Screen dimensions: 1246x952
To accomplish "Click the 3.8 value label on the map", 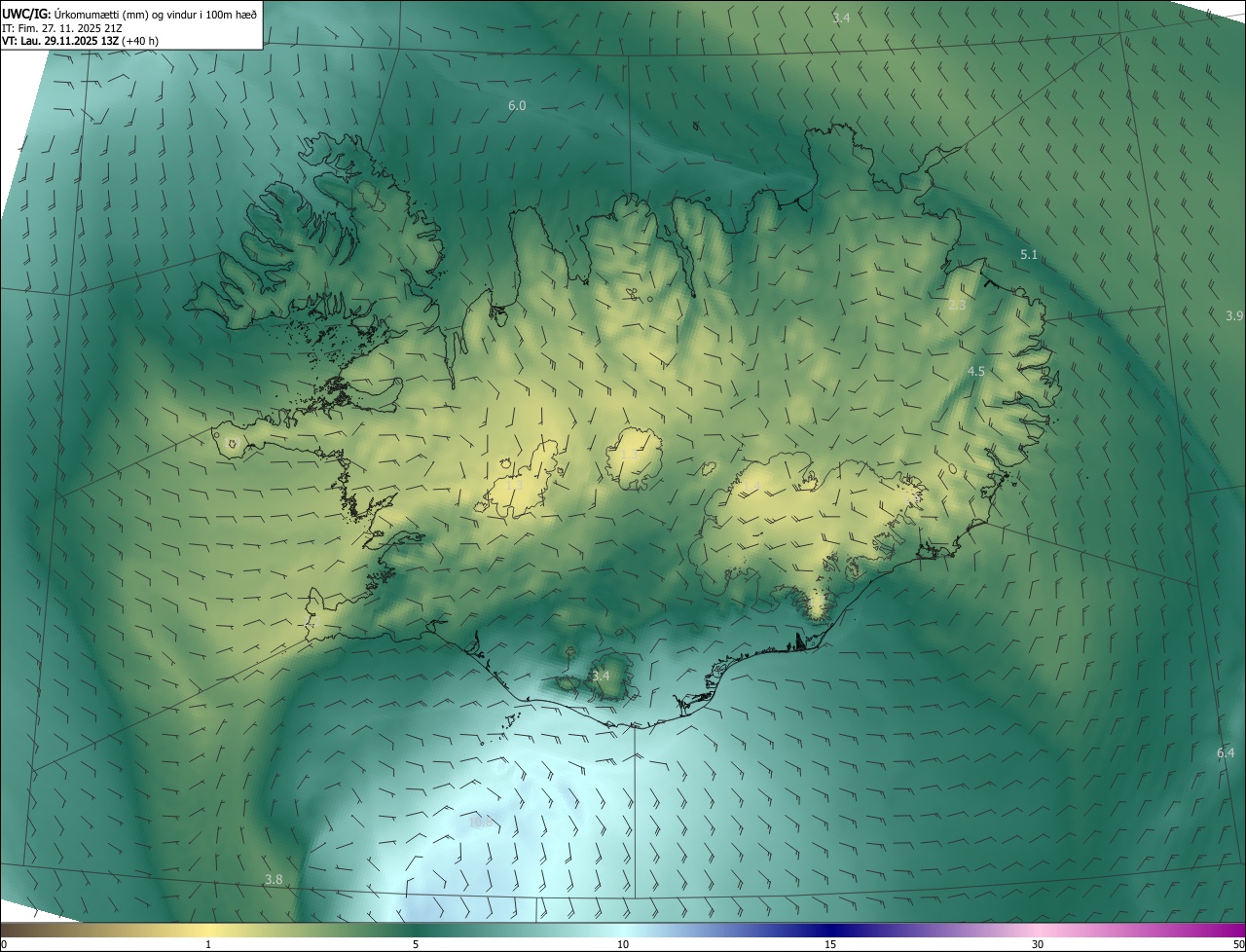I will click(x=274, y=879).
